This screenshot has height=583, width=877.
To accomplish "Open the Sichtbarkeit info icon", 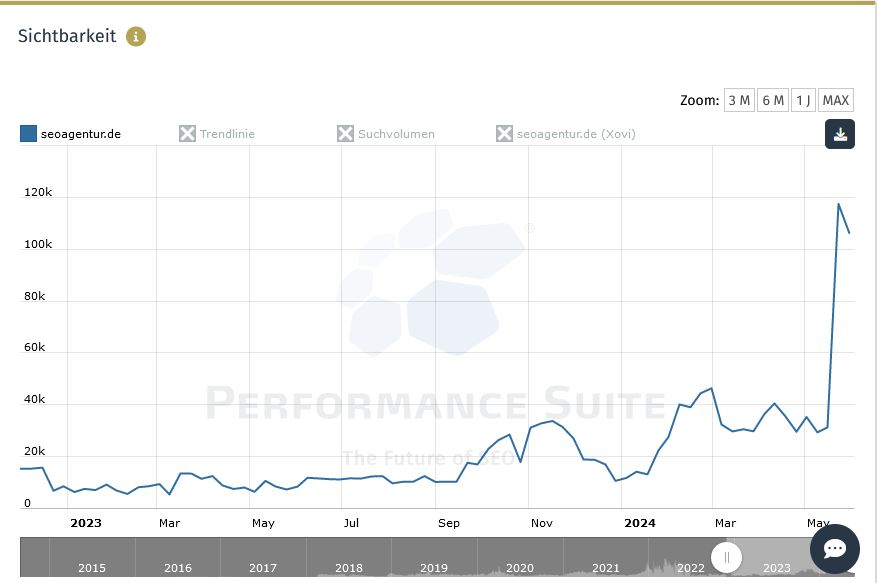I will 136,36.
